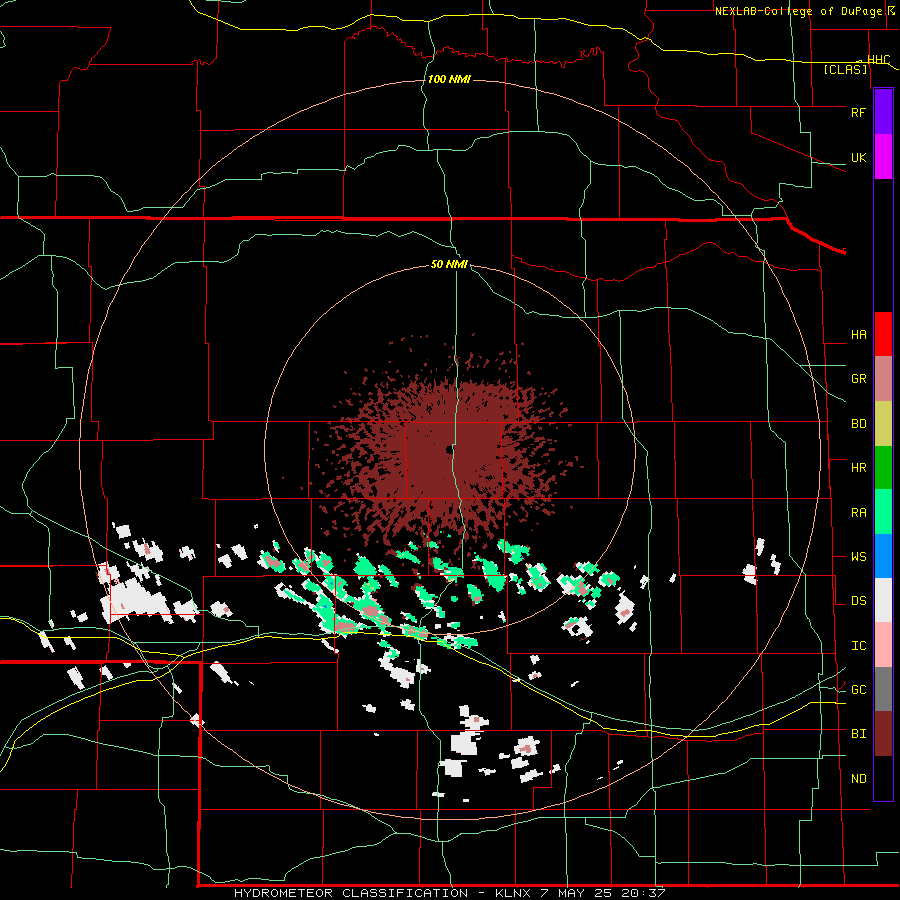Screen dimensions: 900x900
Task: Select the dusty-pink GR legend swatch
Action: click(883, 378)
